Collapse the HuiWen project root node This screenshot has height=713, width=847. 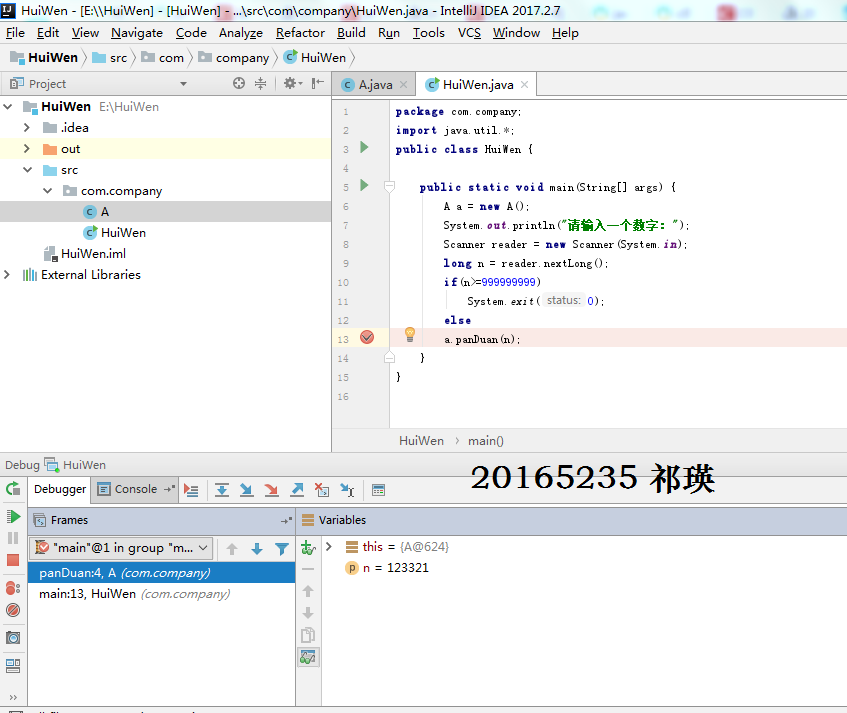click(x=8, y=107)
